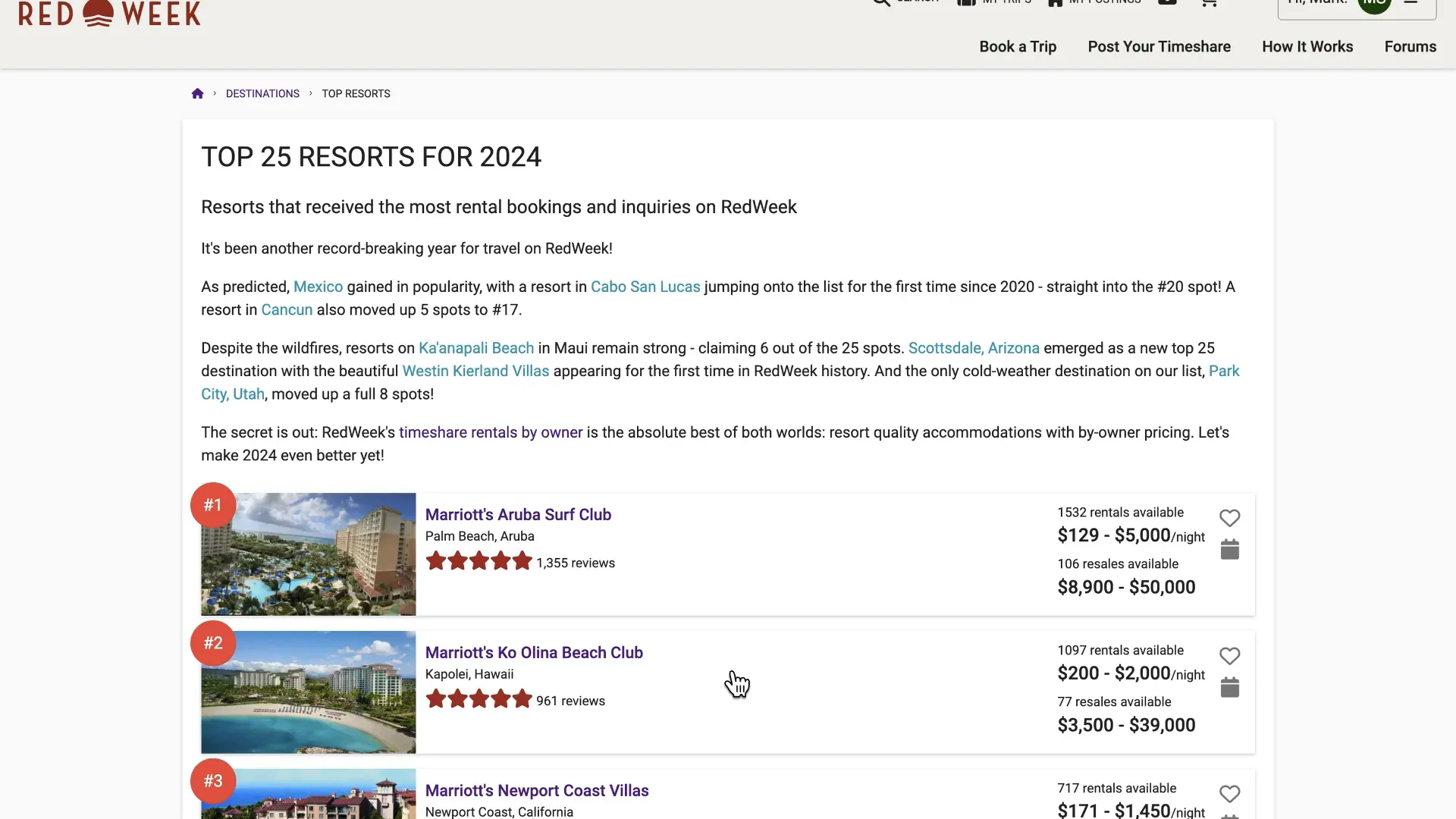This screenshot has height=819, width=1456.
Task: Open the How It Works menu
Action: coord(1307,46)
